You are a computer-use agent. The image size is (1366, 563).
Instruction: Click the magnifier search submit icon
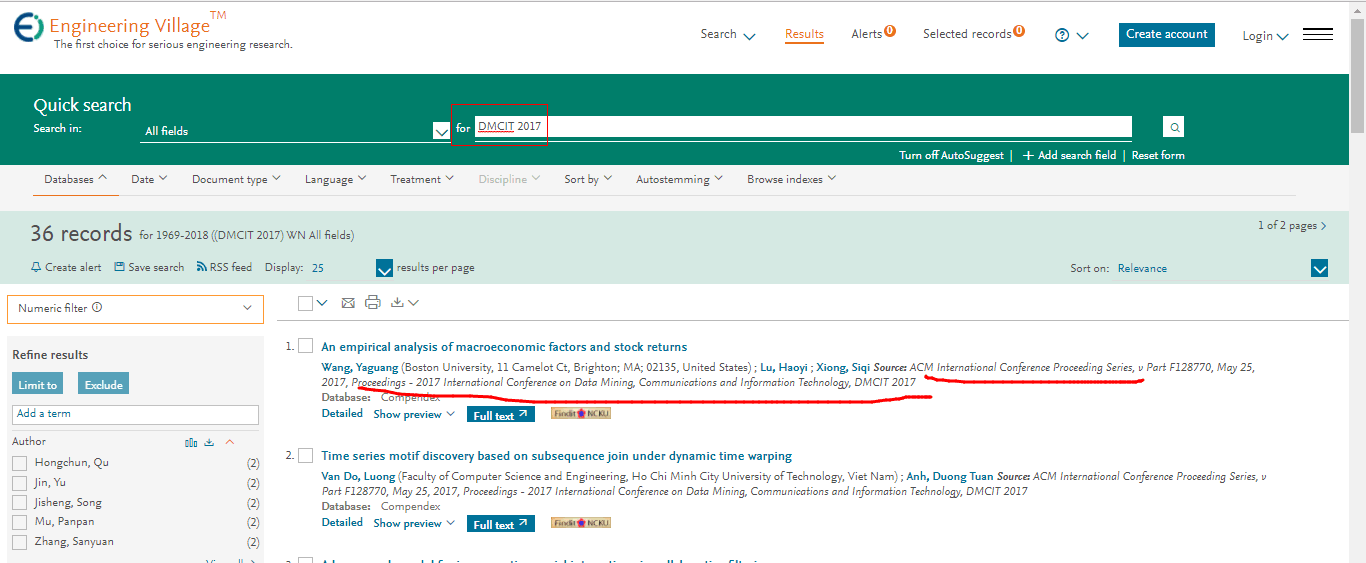(x=1174, y=127)
